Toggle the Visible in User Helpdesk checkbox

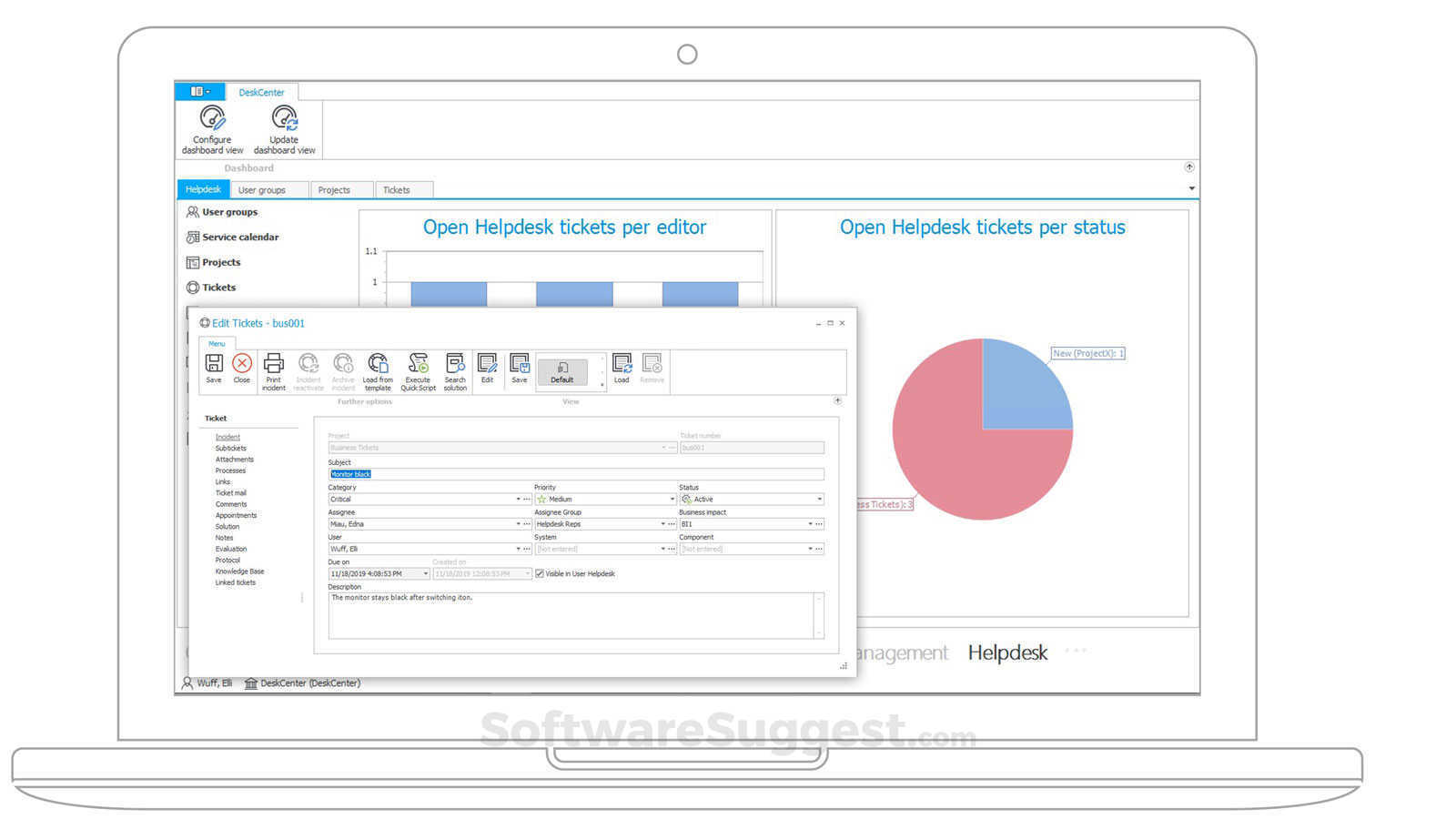point(540,573)
